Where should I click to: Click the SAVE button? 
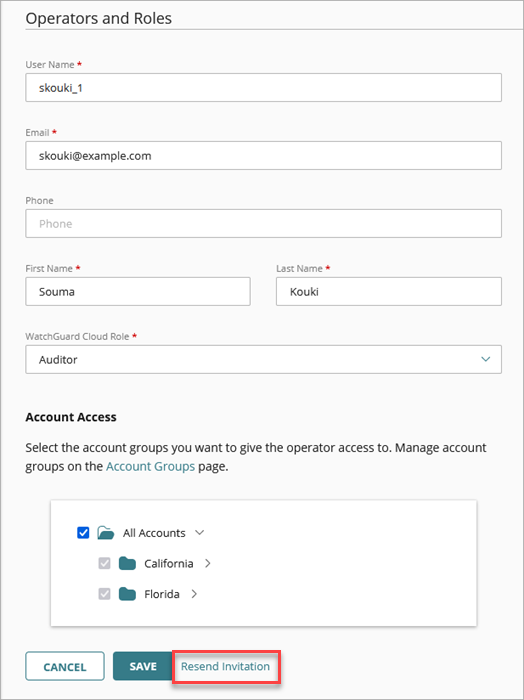(143, 666)
